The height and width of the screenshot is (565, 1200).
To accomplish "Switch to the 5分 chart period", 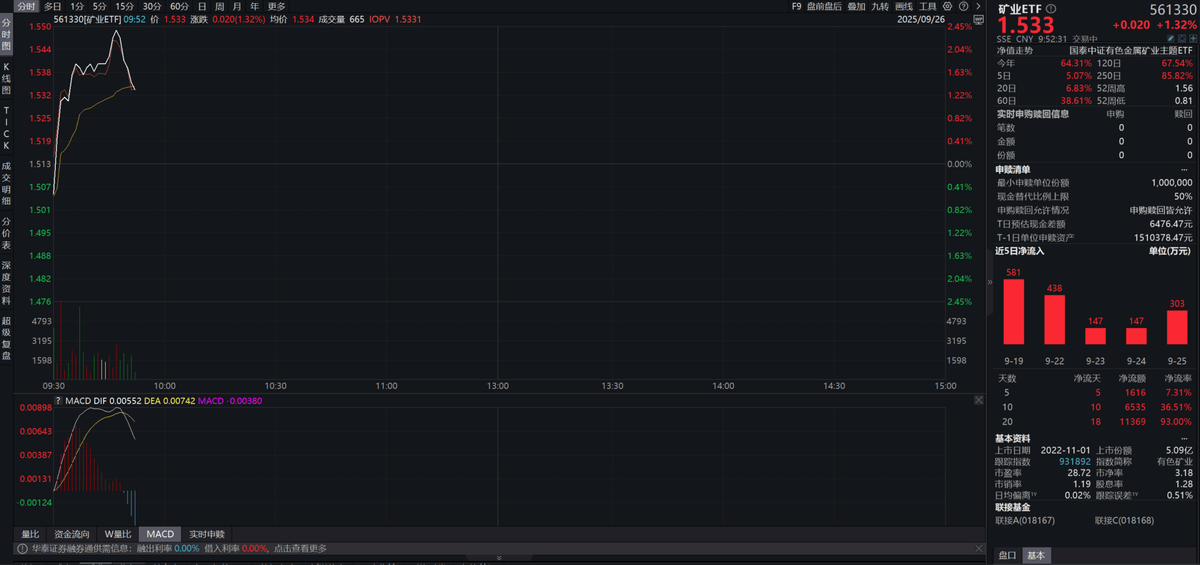I will (100, 6).
